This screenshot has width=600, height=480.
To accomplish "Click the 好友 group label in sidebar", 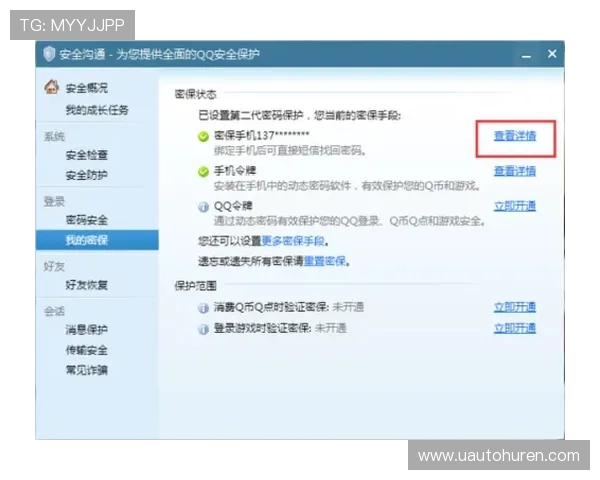I will 54,266.
